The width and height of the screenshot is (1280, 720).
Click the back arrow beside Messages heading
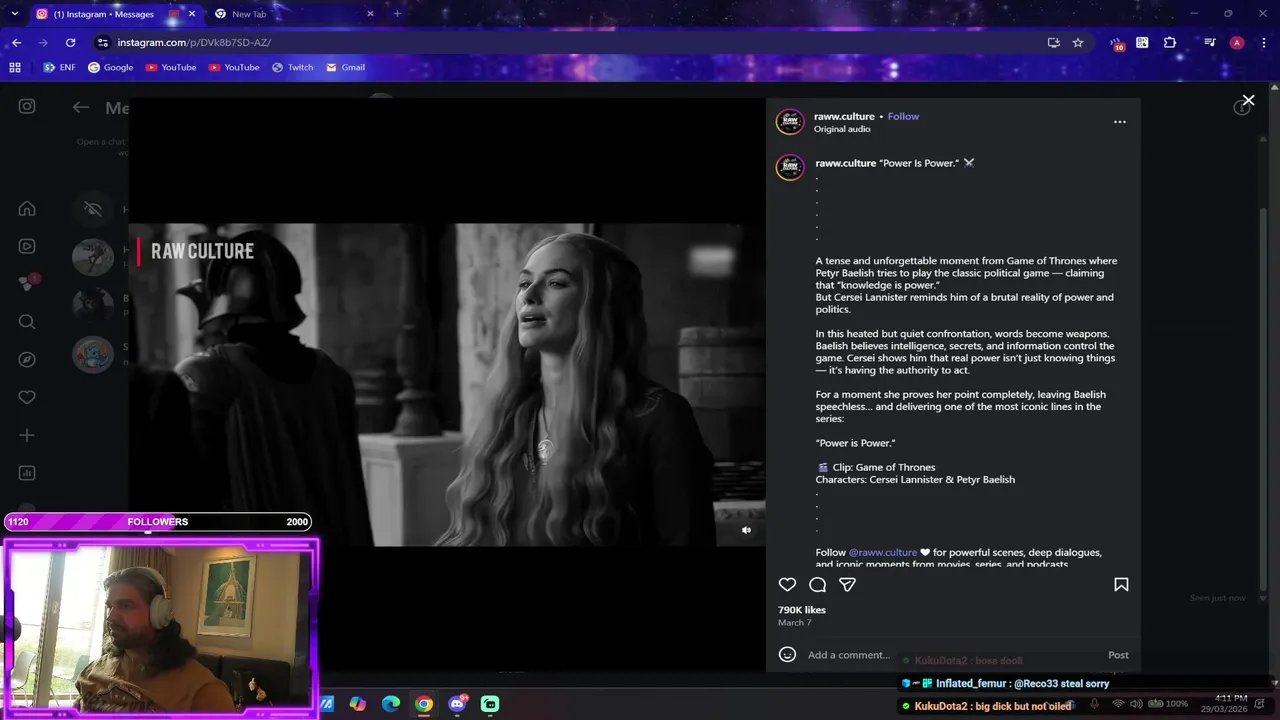point(81,107)
